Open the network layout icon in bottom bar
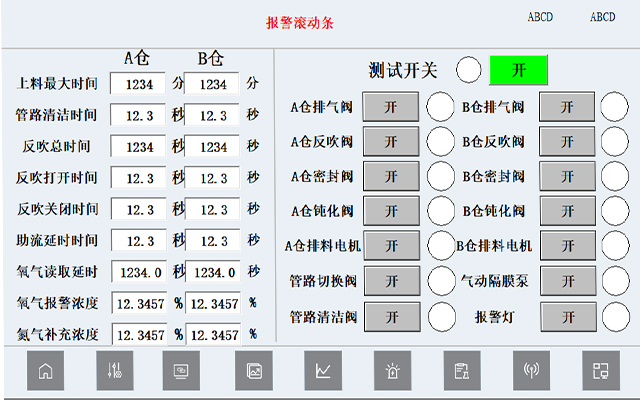Viewport: 640px width, 400px height. pyautogui.click(x=600, y=370)
